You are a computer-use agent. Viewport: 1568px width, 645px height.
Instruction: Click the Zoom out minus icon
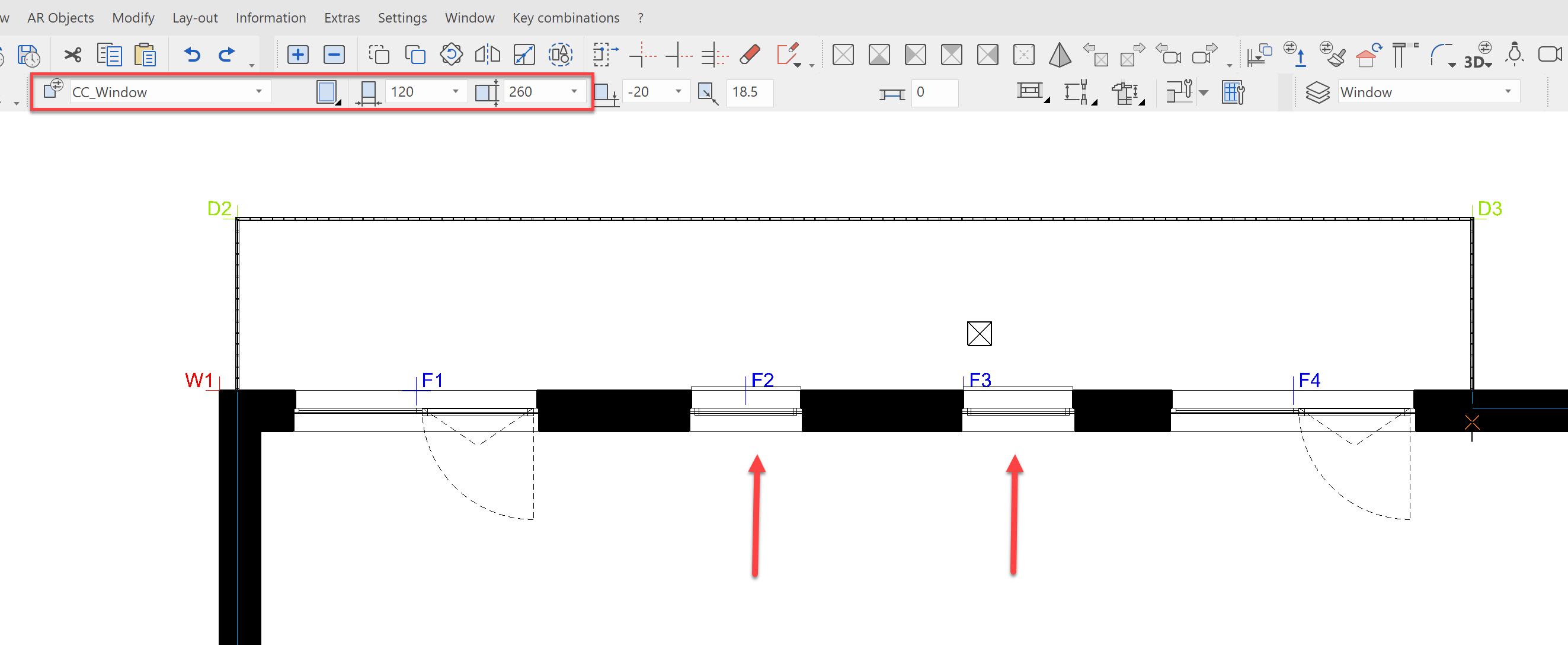pyautogui.click(x=334, y=55)
